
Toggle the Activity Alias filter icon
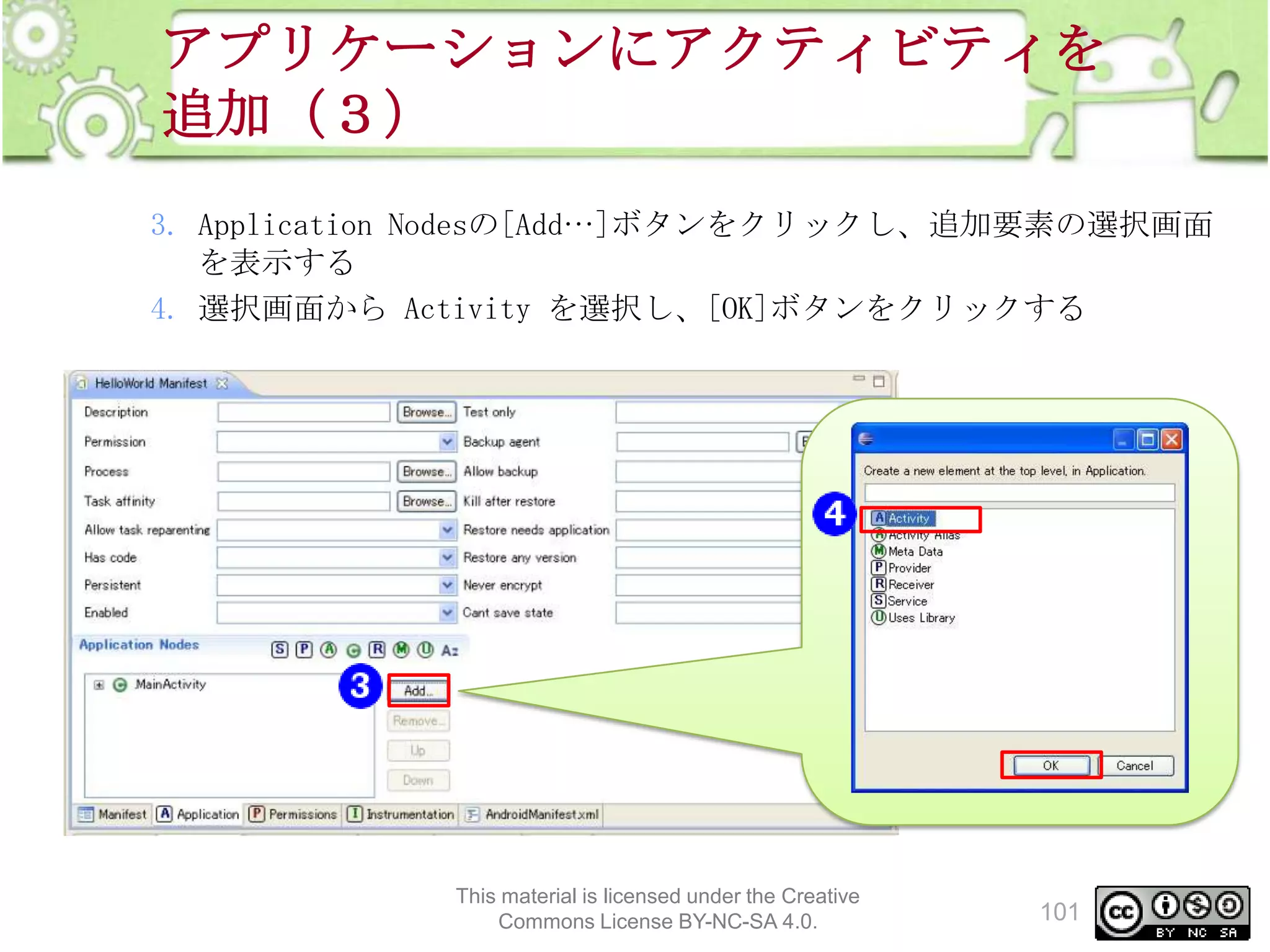click(x=329, y=649)
